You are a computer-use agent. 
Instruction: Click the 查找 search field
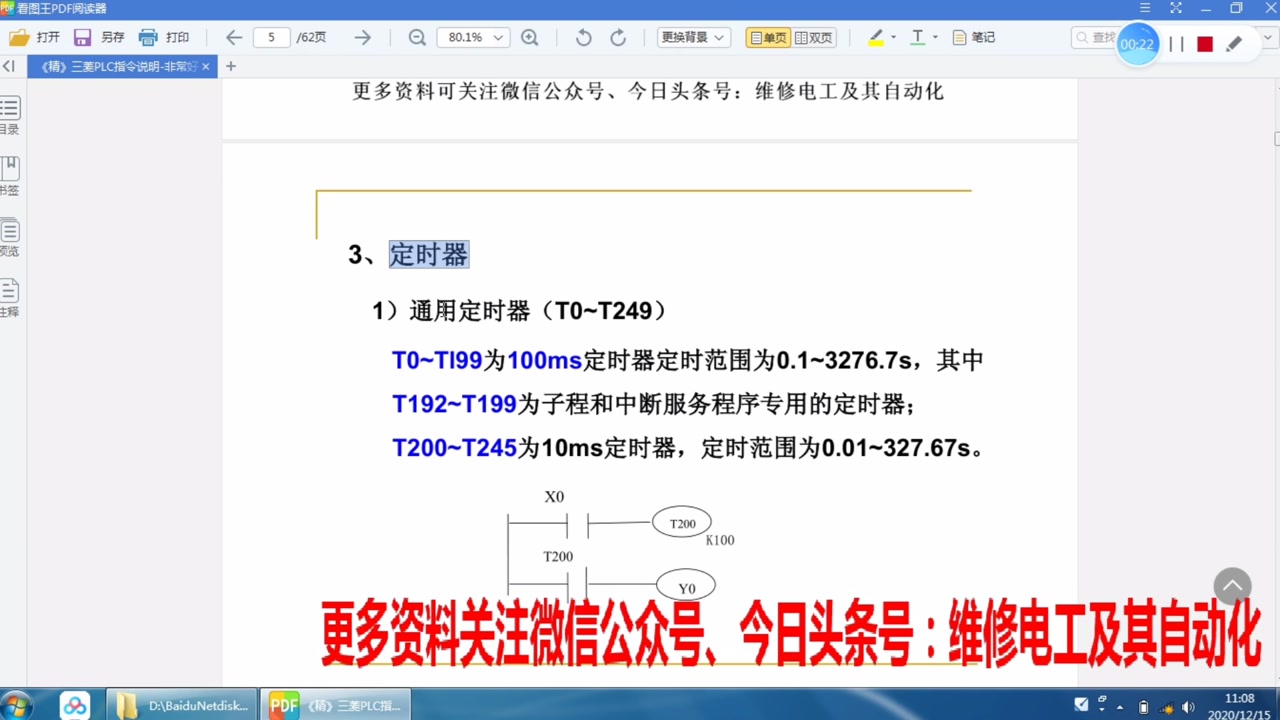click(1094, 37)
